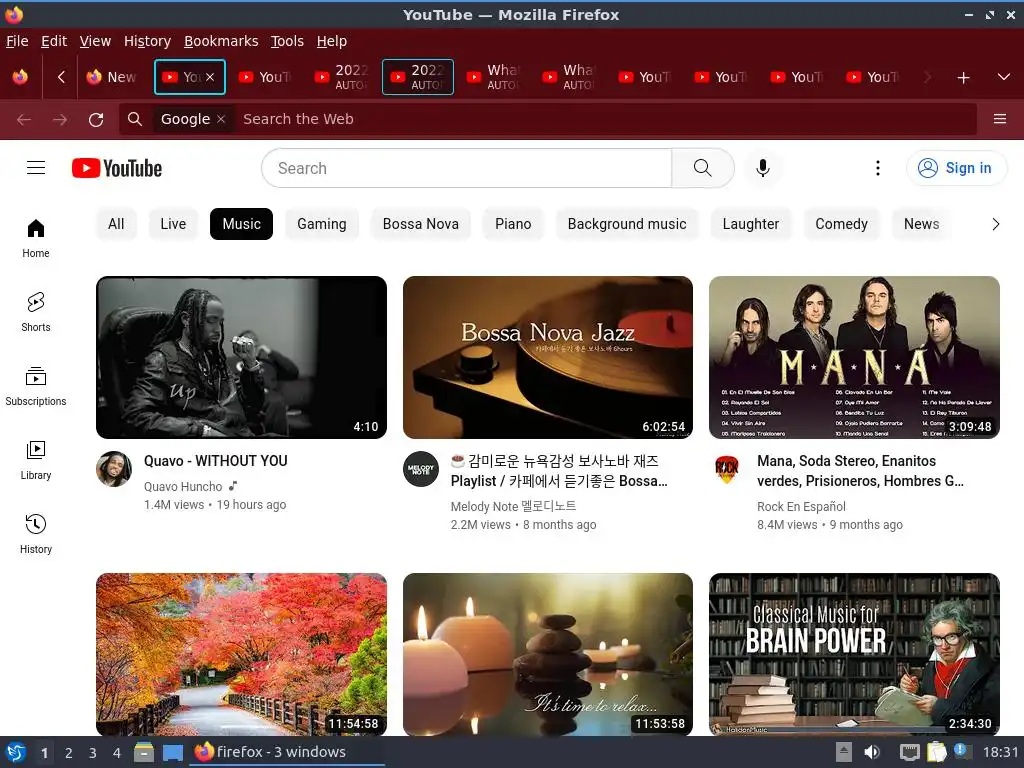Remove the Google search engine chip
Screen dimensions: 1024x768
pos(221,119)
